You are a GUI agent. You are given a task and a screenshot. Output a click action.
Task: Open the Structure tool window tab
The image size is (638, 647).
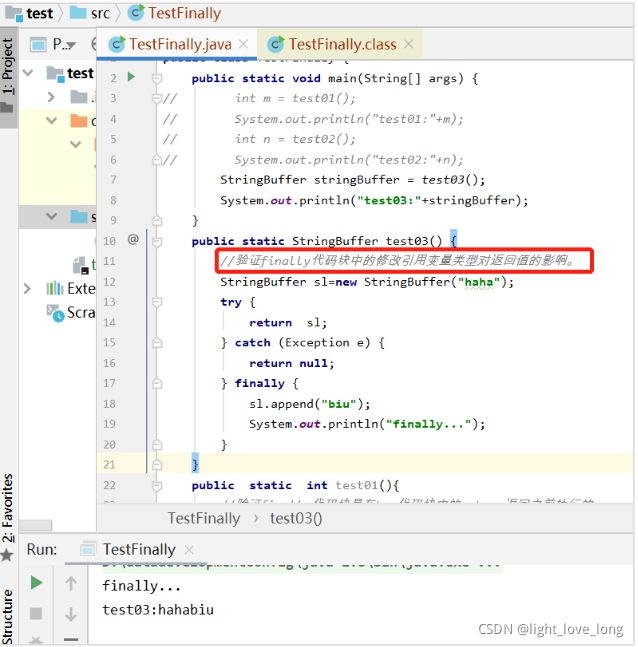click(8, 616)
